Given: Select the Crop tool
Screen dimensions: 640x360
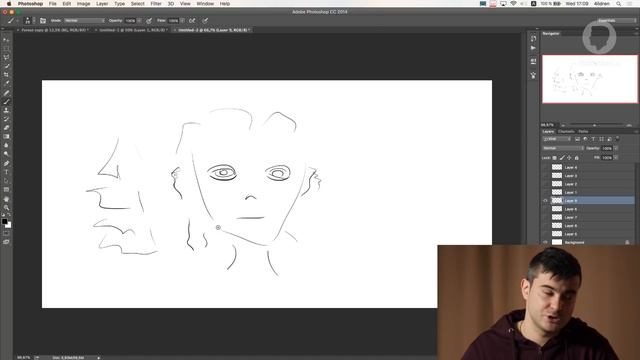Looking at the screenshot, I should pos(6,75).
